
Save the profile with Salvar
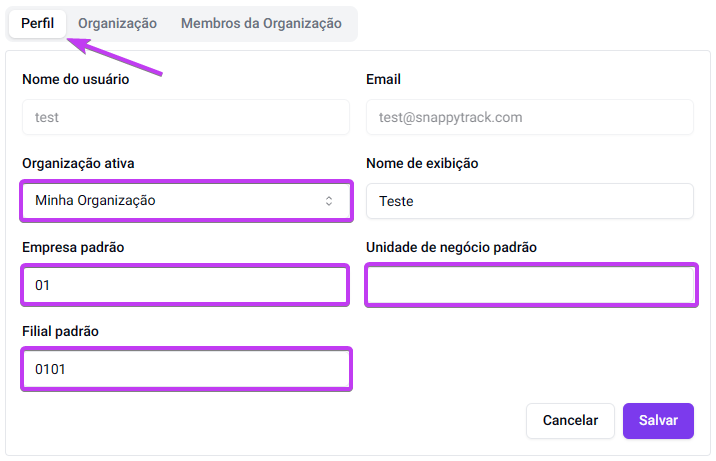tap(658, 421)
